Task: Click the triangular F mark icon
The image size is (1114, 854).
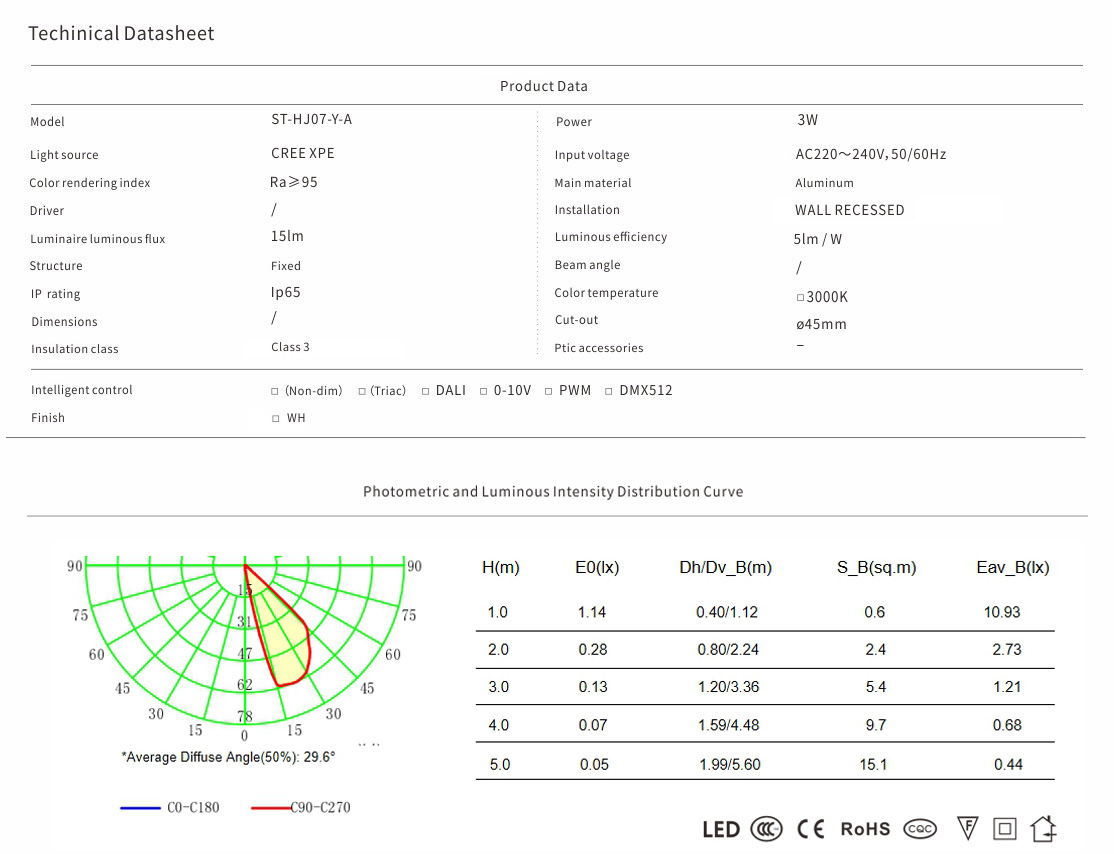Action: point(967,828)
